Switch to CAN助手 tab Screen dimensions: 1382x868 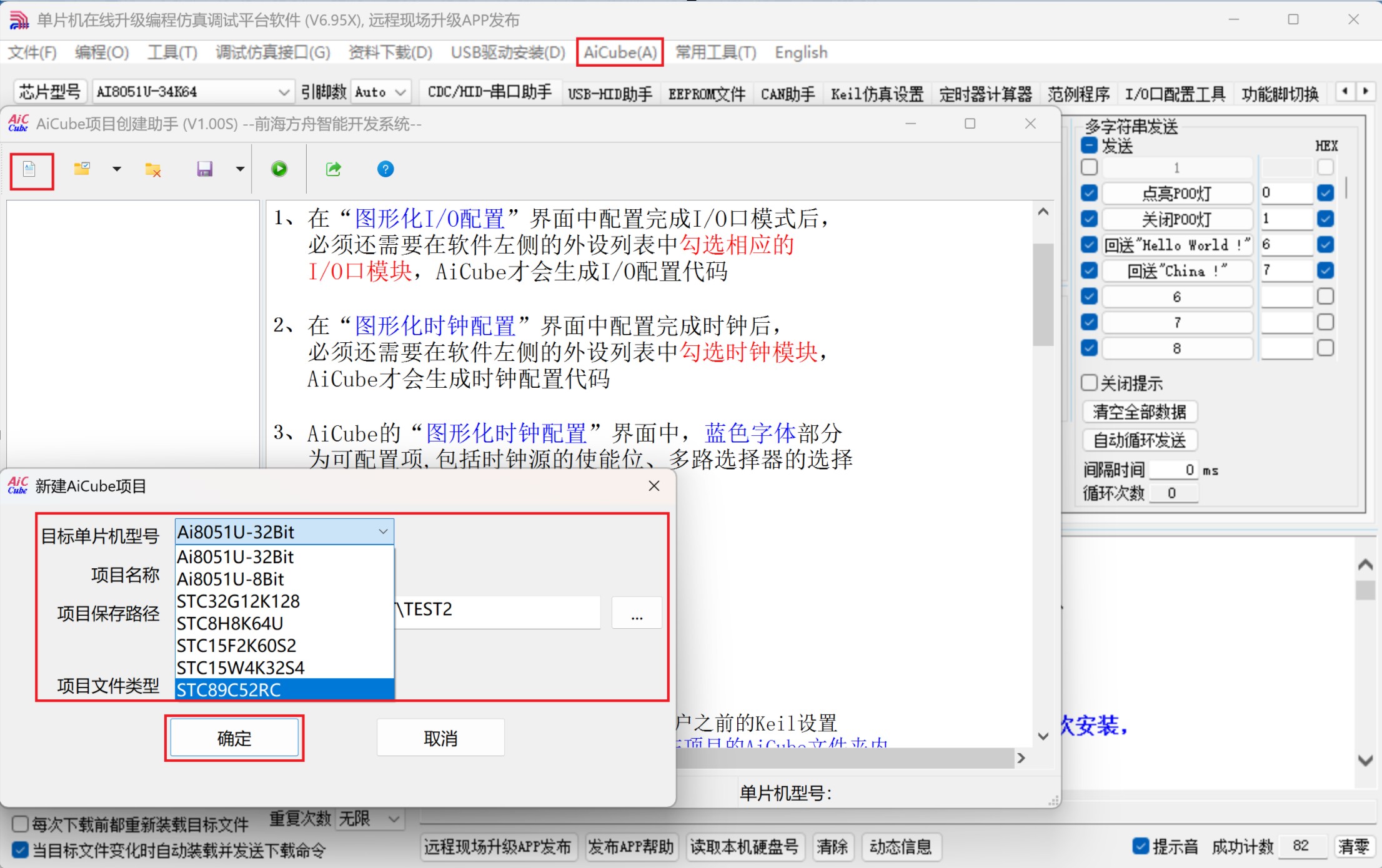tap(788, 94)
